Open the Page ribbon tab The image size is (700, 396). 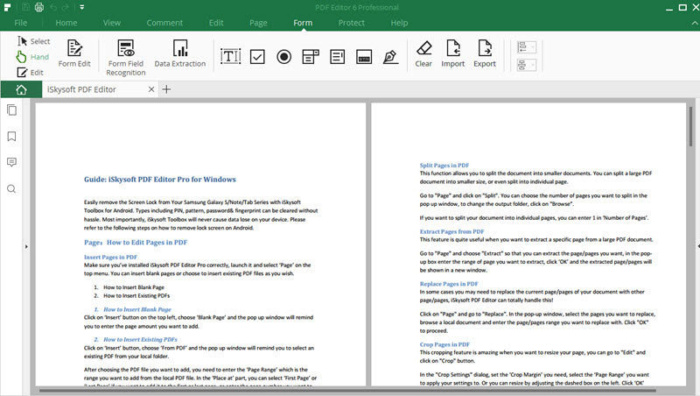point(258,23)
